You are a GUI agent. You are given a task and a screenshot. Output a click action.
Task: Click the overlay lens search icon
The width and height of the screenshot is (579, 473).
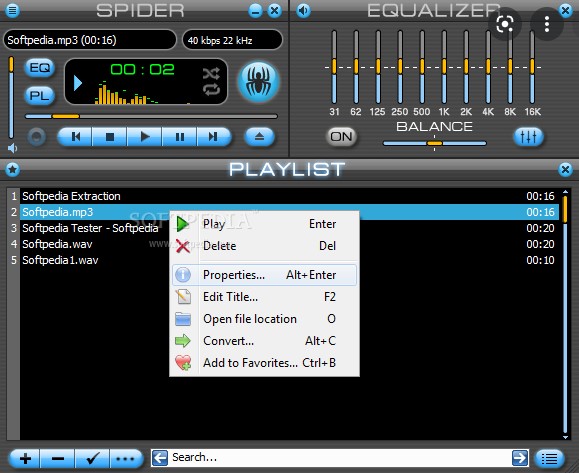click(x=505, y=24)
